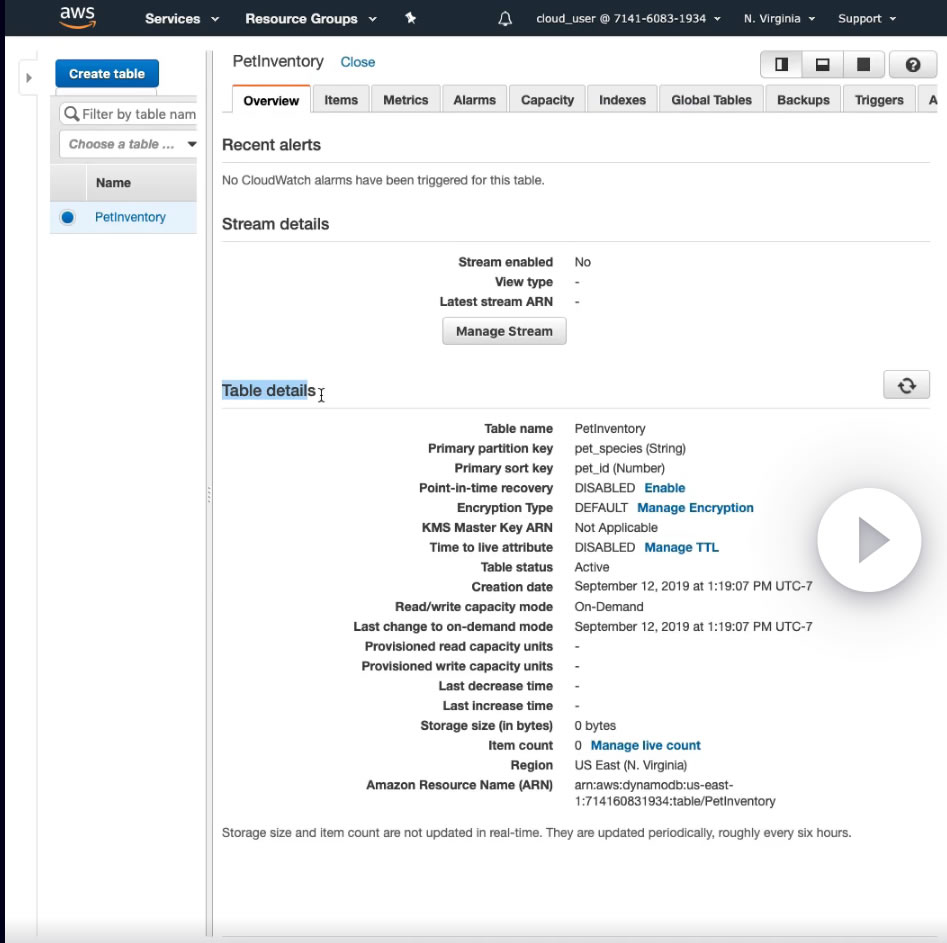Viewport: 947px width, 943px height.
Task: Switch to split side-by-side panel layout icon
Action: click(782, 65)
